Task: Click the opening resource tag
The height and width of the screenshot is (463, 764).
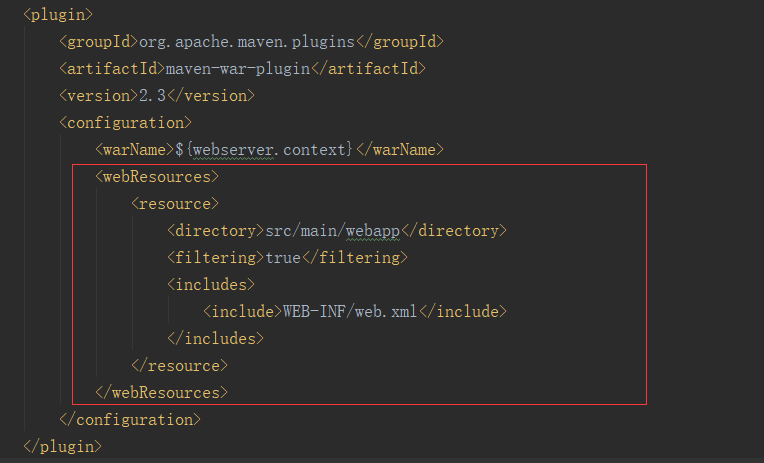Action: (x=175, y=204)
